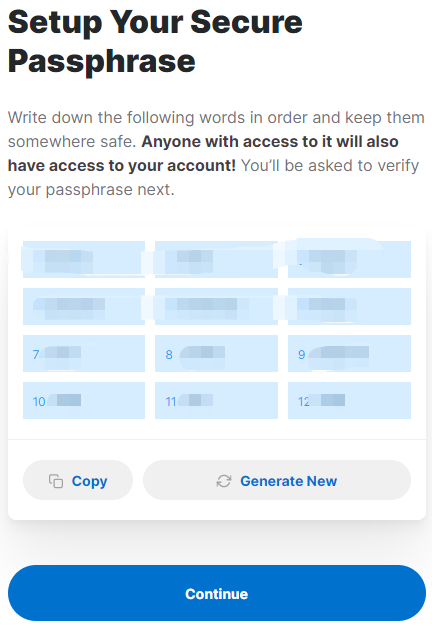The width and height of the screenshot is (432, 632).
Task: Generate a new passphrase
Action: point(277,480)
